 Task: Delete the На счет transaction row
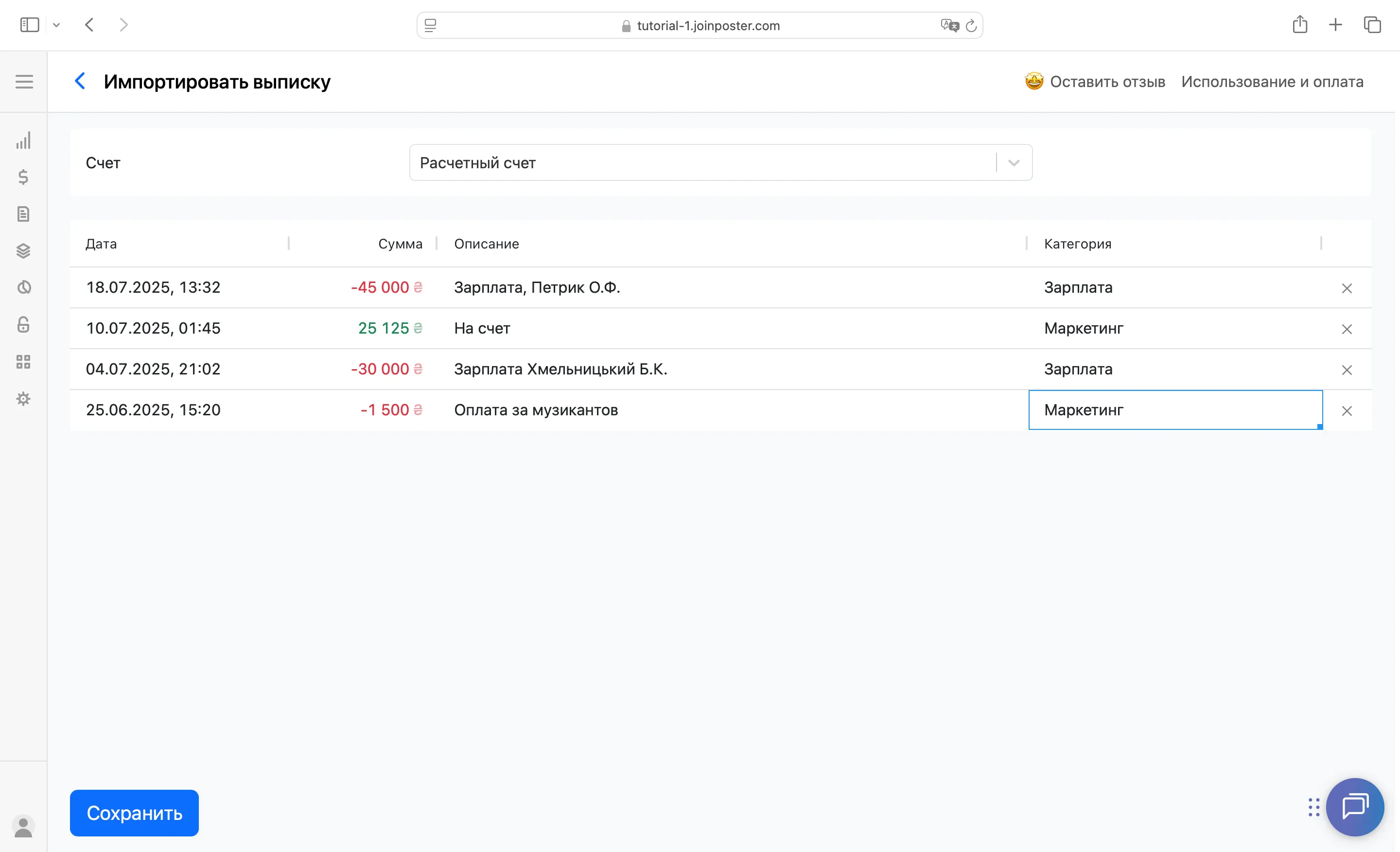[x=1346, y=329]
